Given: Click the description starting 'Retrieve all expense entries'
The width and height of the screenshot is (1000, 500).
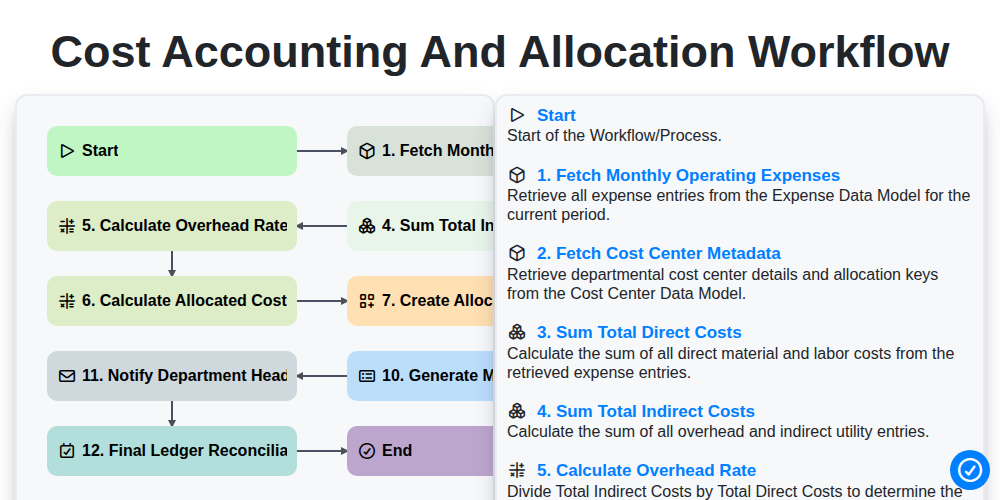Looking at the screenshot, I should 739,205.
